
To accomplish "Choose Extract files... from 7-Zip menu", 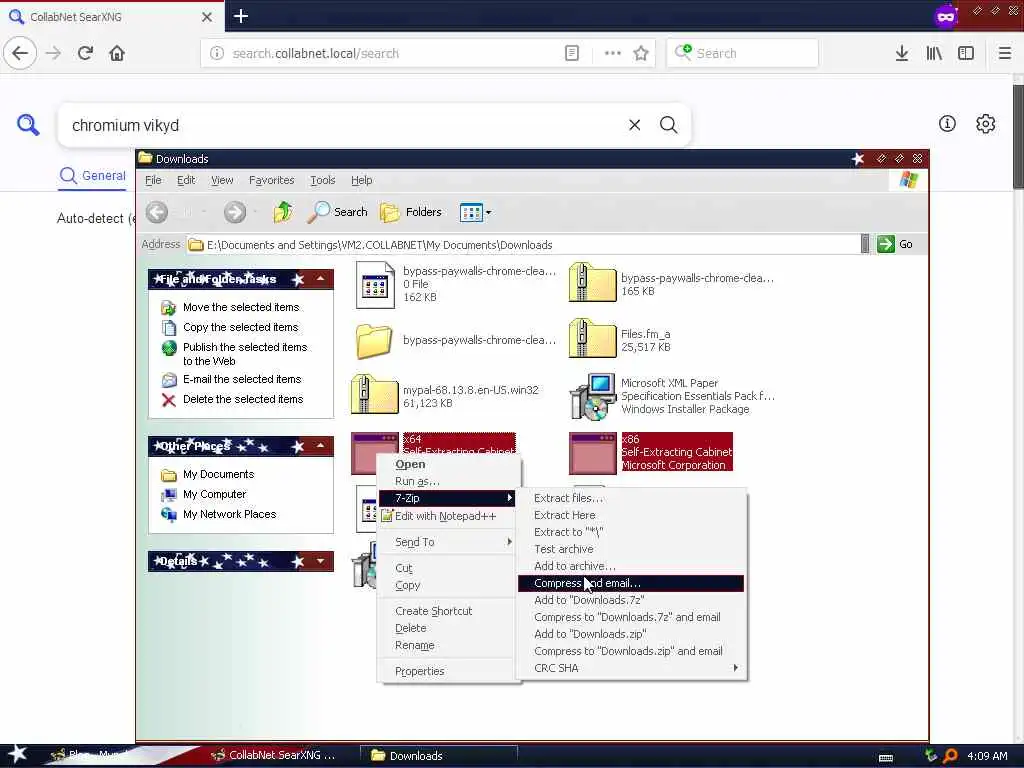I will click(x=632, y=498).
